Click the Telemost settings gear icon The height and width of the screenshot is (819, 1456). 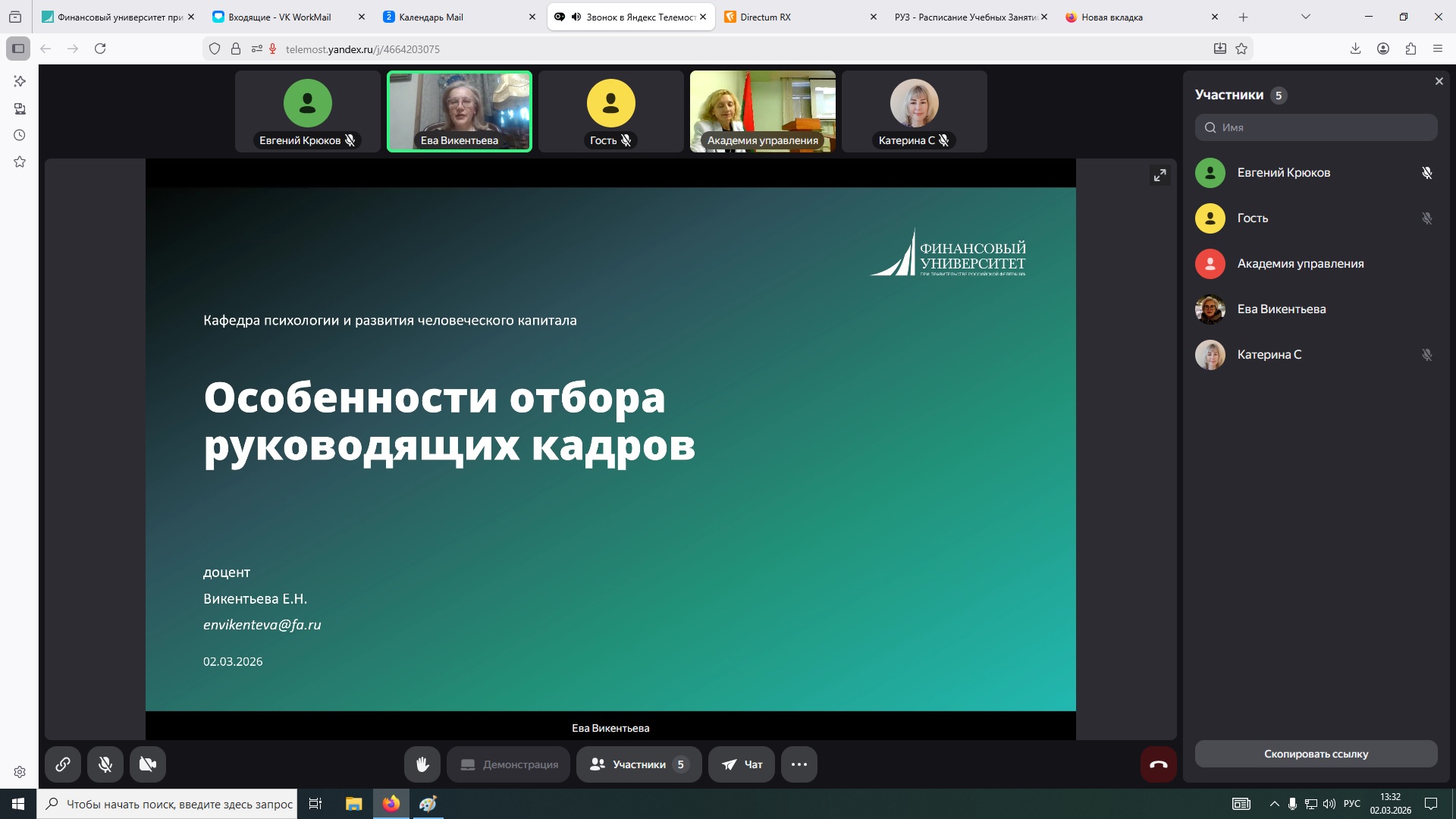20,772
